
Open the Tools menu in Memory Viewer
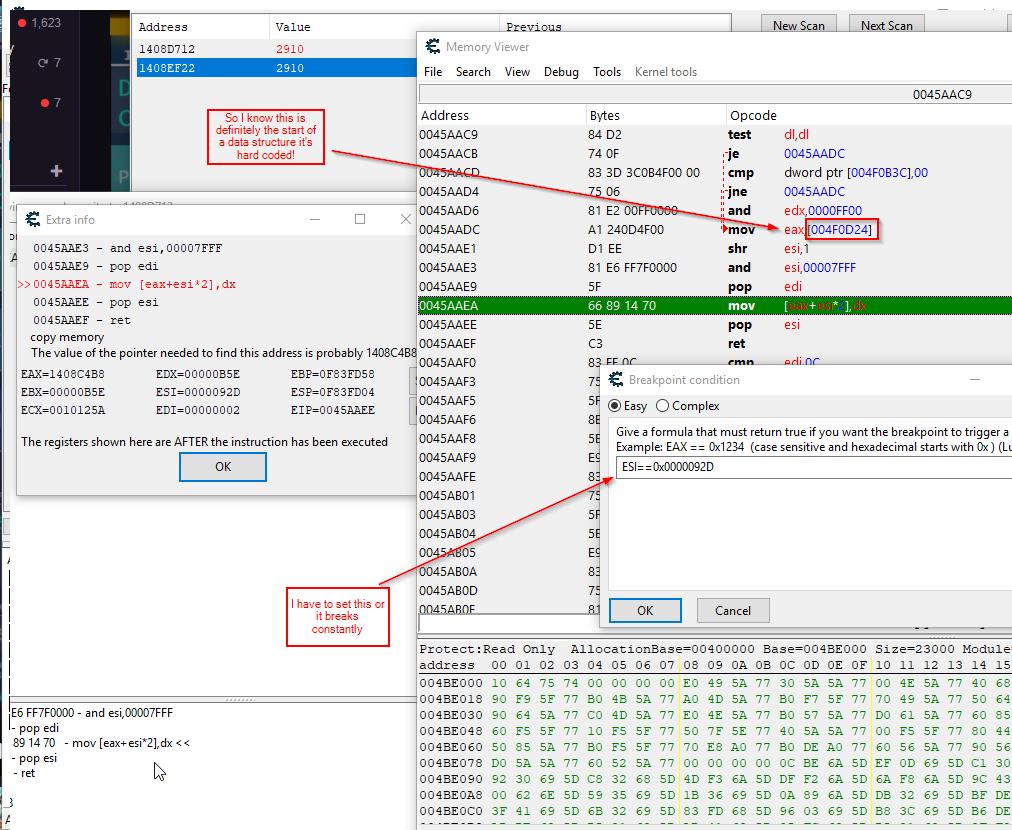607,72
